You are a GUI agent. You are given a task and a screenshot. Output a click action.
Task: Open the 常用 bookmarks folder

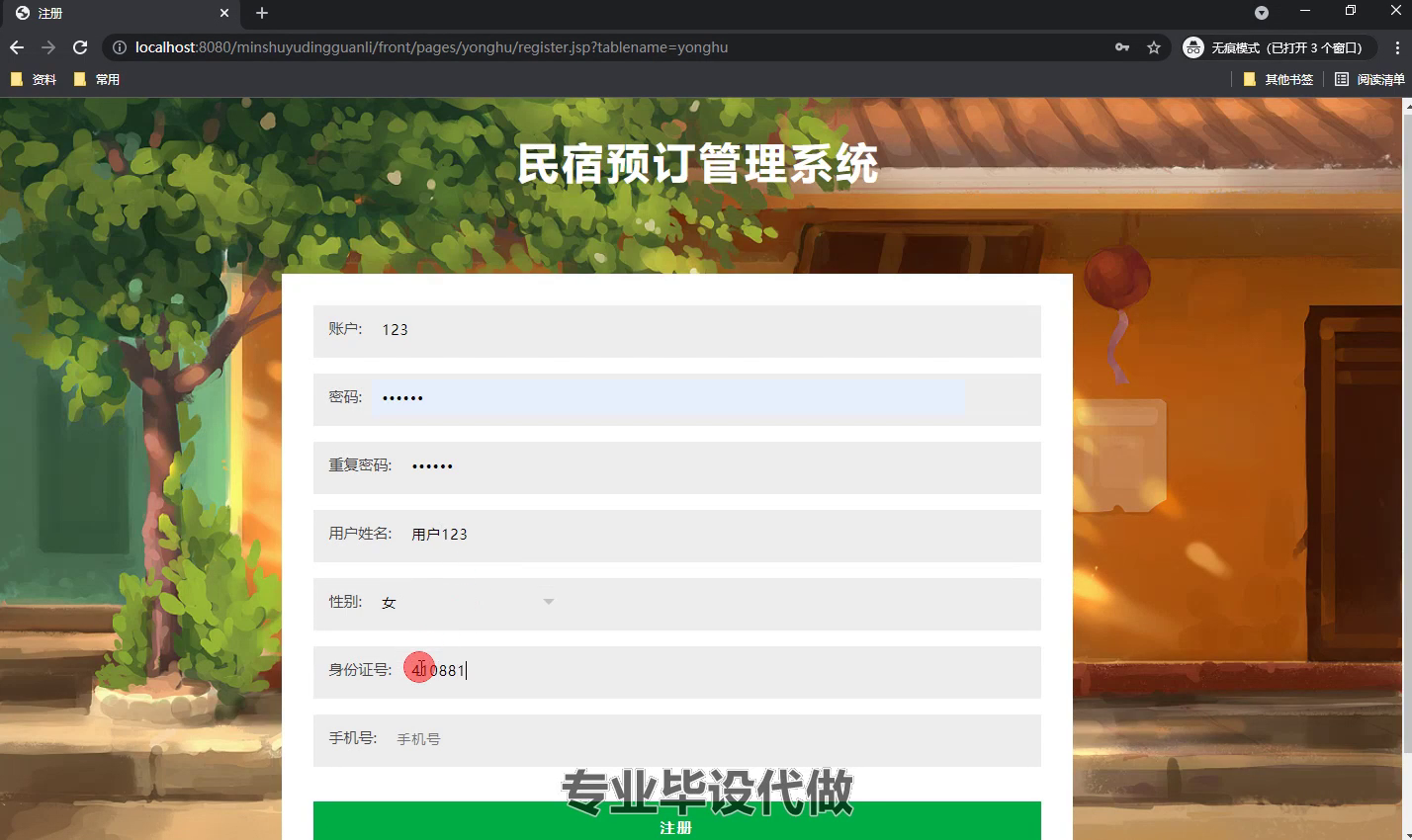[x=97, y=79]
